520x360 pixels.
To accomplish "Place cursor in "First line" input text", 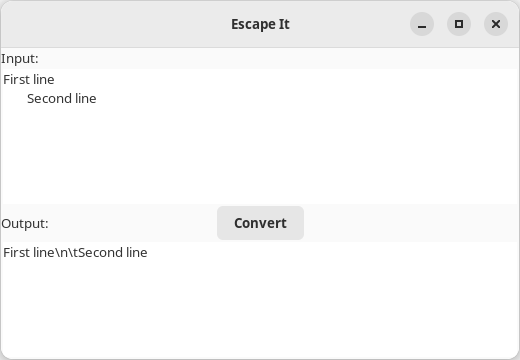I will [29, 80].
